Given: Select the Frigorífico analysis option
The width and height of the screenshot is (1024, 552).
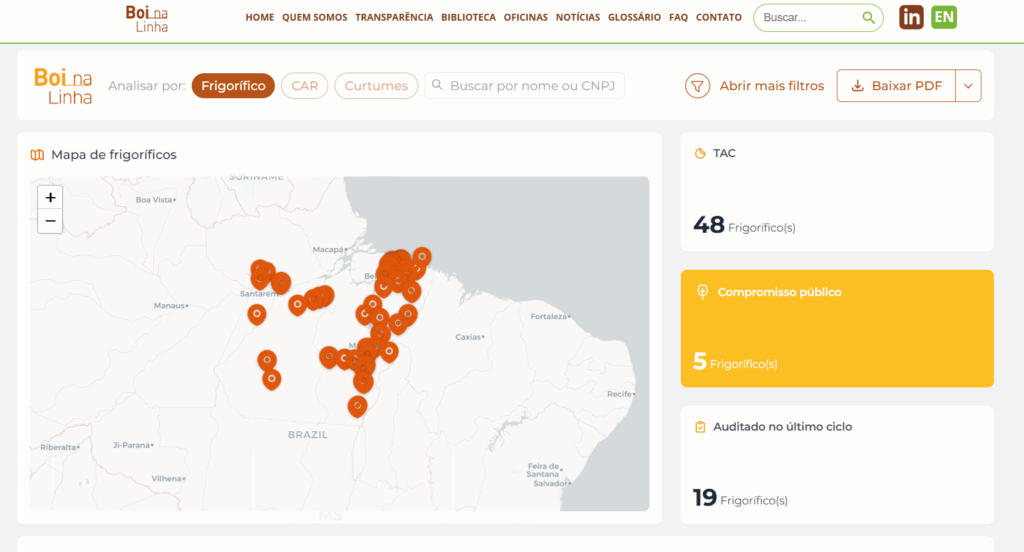Looking at the screenshot, I should (x=233, y=86).
